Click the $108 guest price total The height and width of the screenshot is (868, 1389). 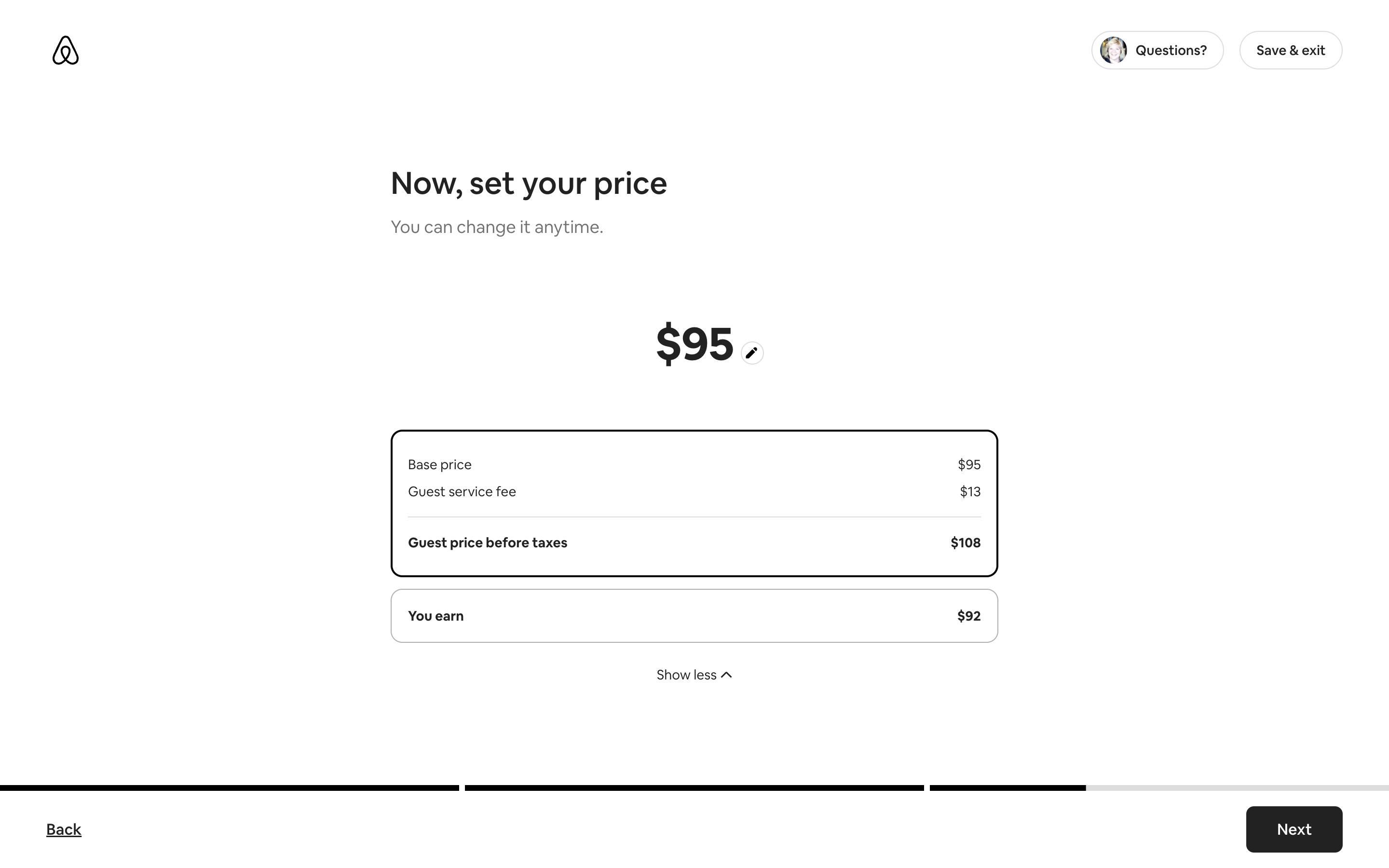pyautogui.click(x=966, y=542)
